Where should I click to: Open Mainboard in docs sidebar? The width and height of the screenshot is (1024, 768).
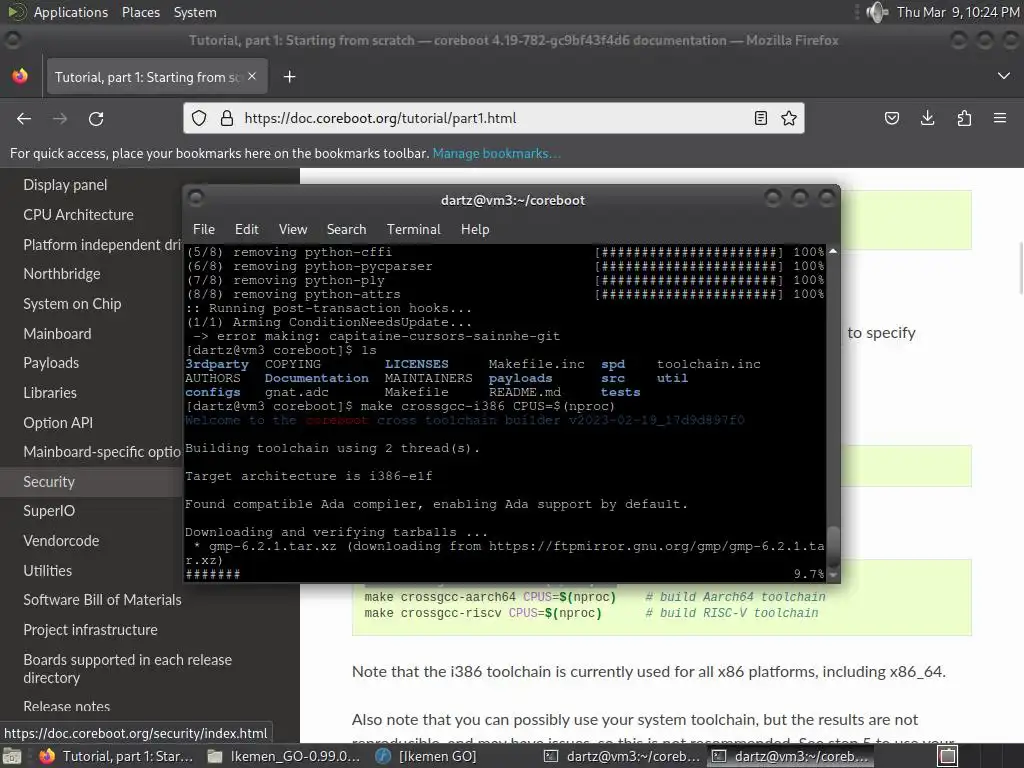click(57, 334)
